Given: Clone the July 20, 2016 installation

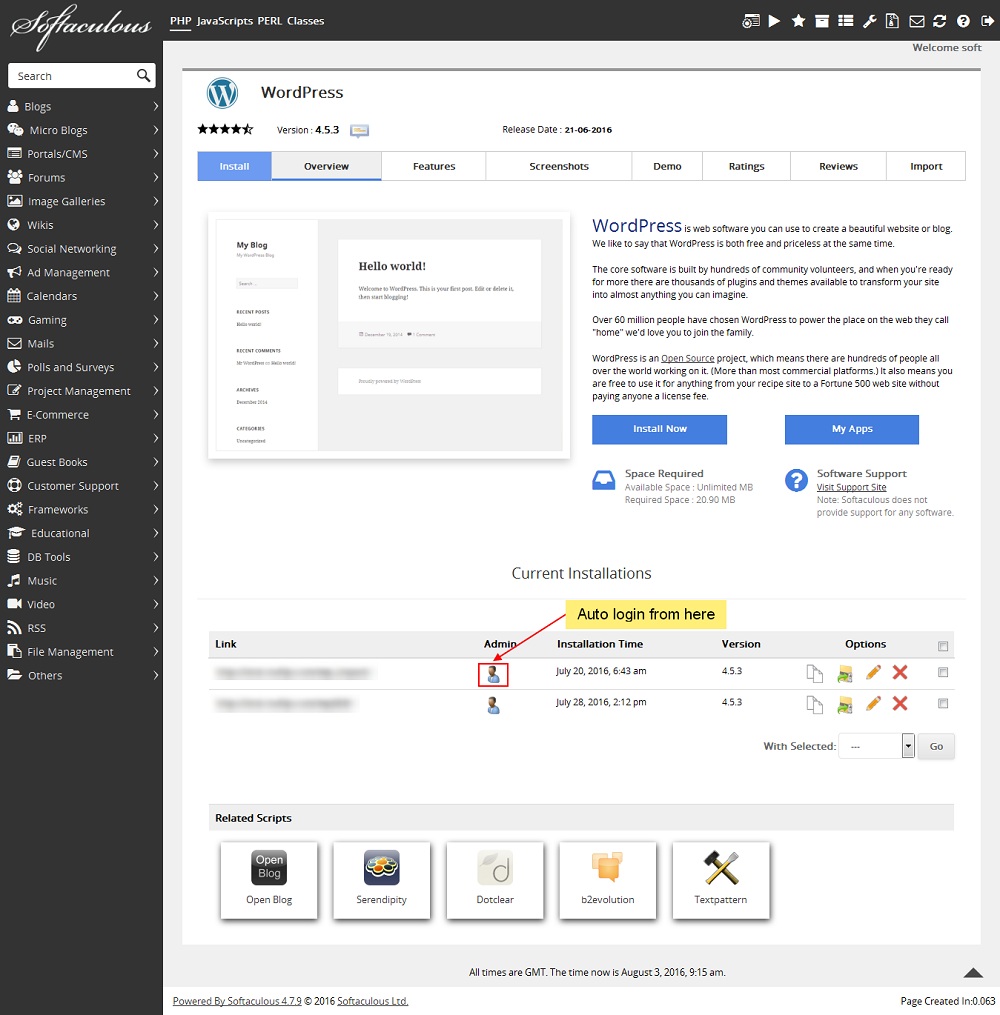Looking at the screenshot, I should (814, 673).
